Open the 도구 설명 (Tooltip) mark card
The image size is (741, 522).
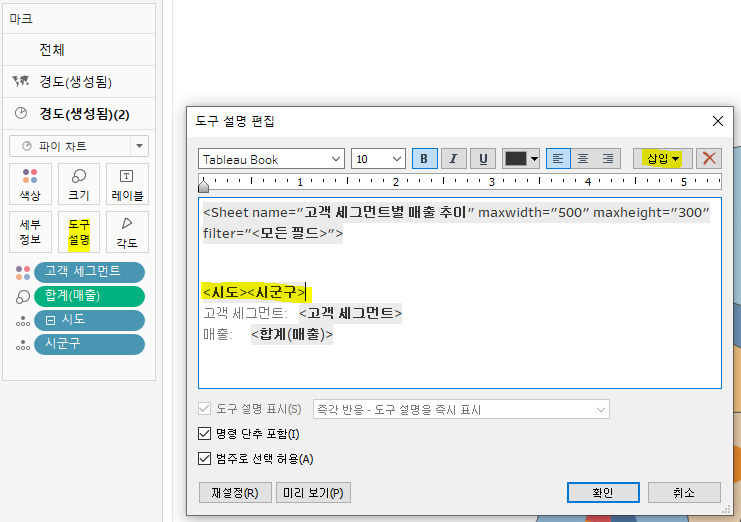pyautogui.click(x=79, y=232)
